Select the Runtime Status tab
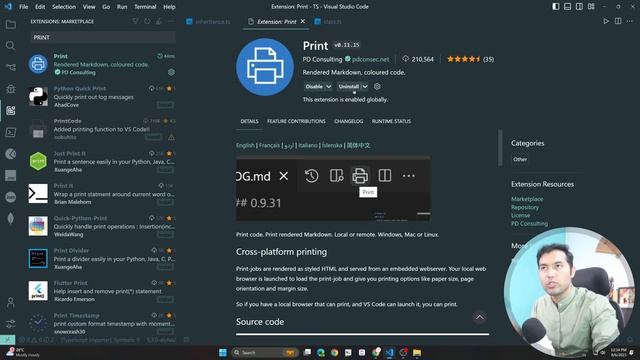Screen dimensions: 640x360 click(x=391, y=121)
